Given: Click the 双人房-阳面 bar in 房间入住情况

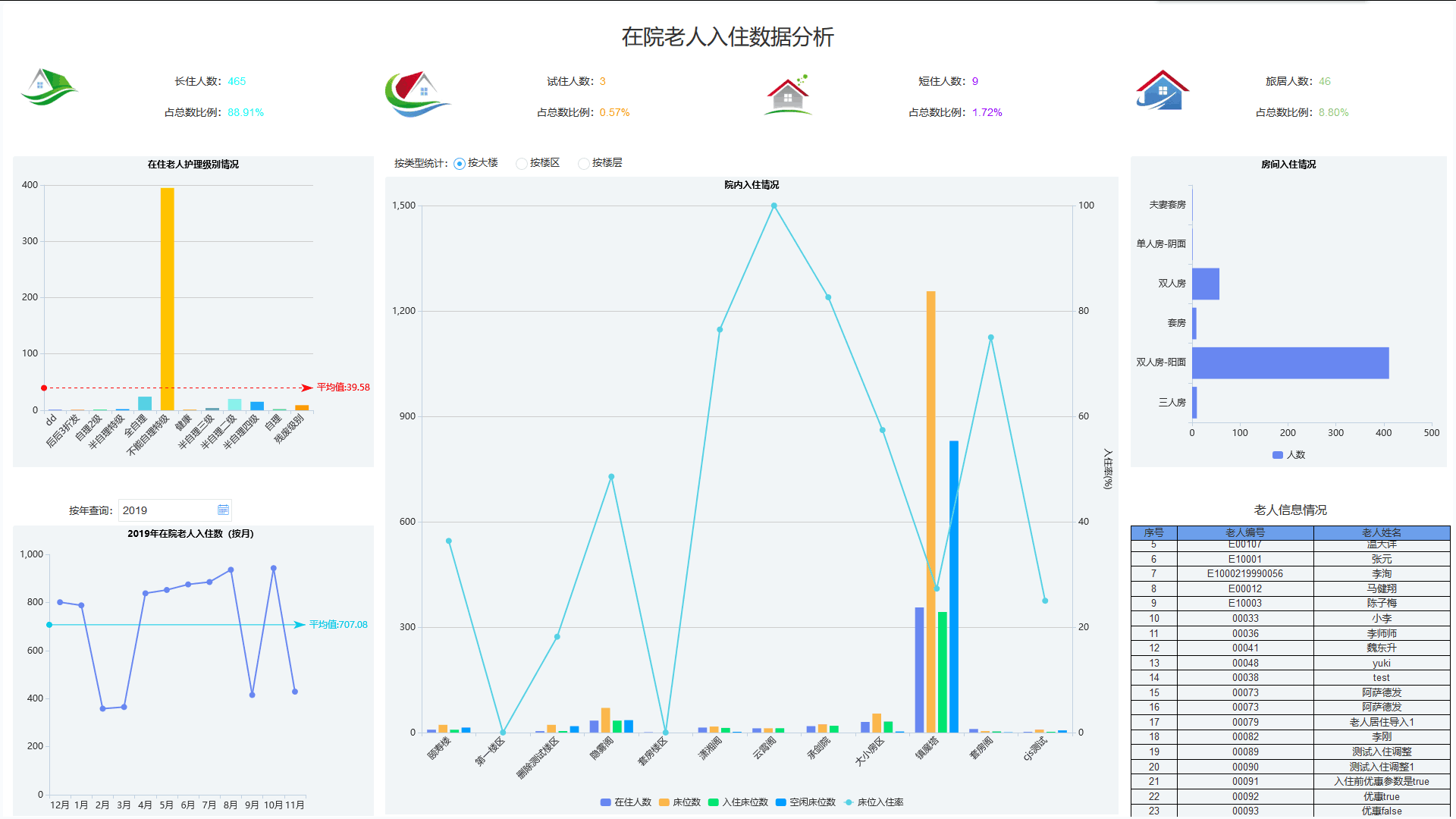Looking at the screenshot, I should coord(1289,362).
